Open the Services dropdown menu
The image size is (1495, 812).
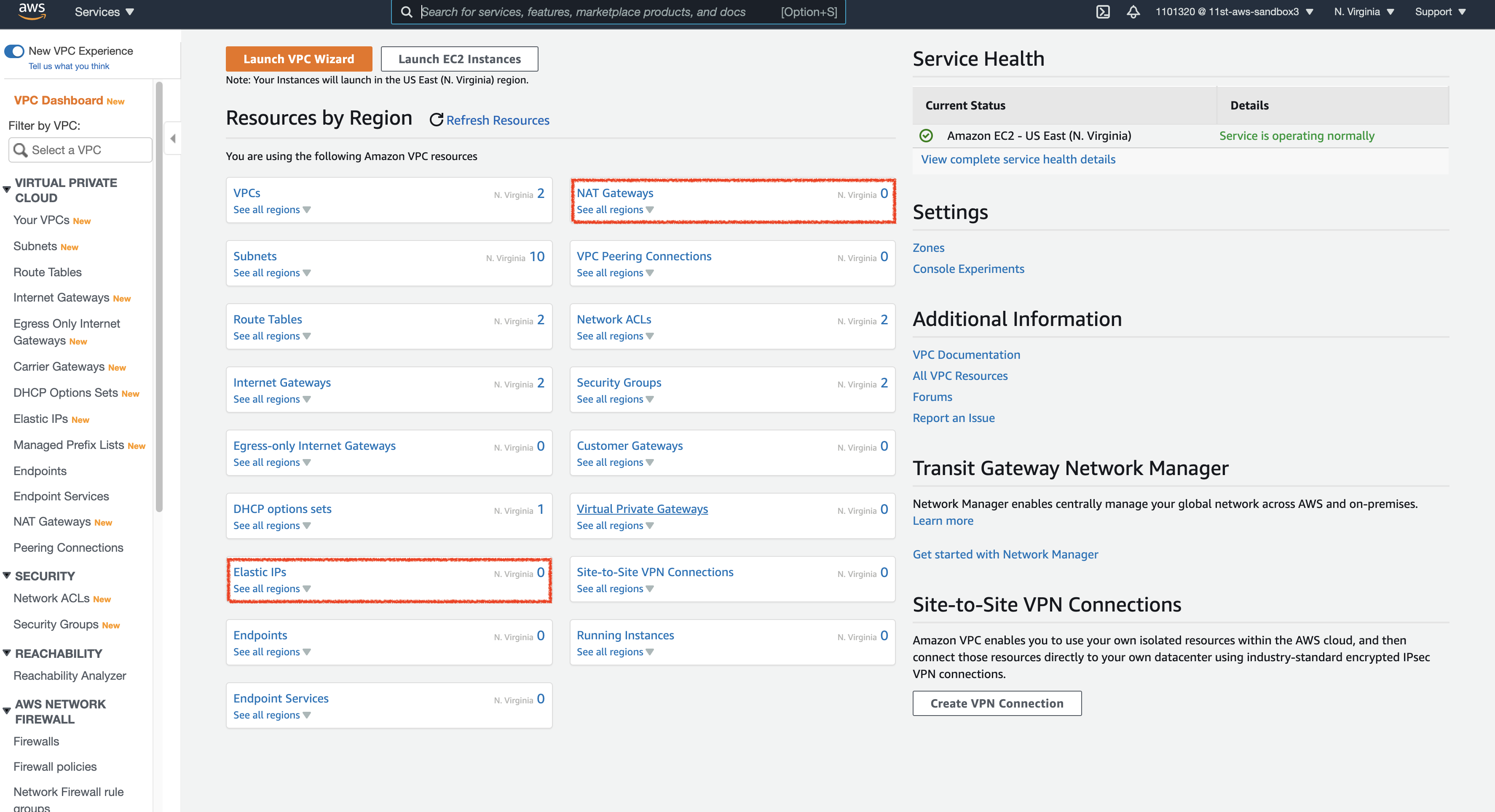(x=104, y=12)
